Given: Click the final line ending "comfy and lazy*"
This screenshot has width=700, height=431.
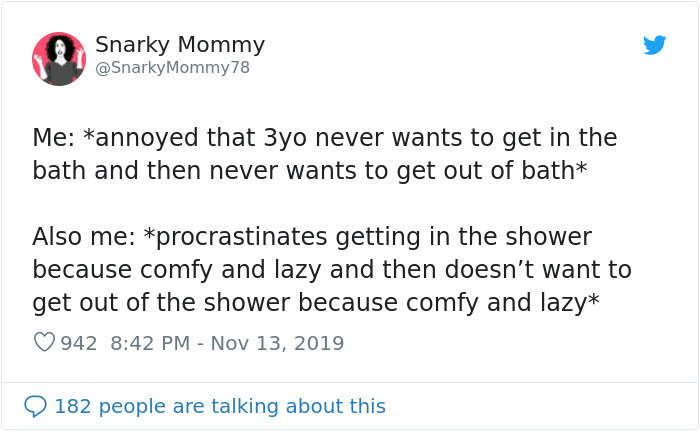Looking at the screenshot, I should 316,302.
